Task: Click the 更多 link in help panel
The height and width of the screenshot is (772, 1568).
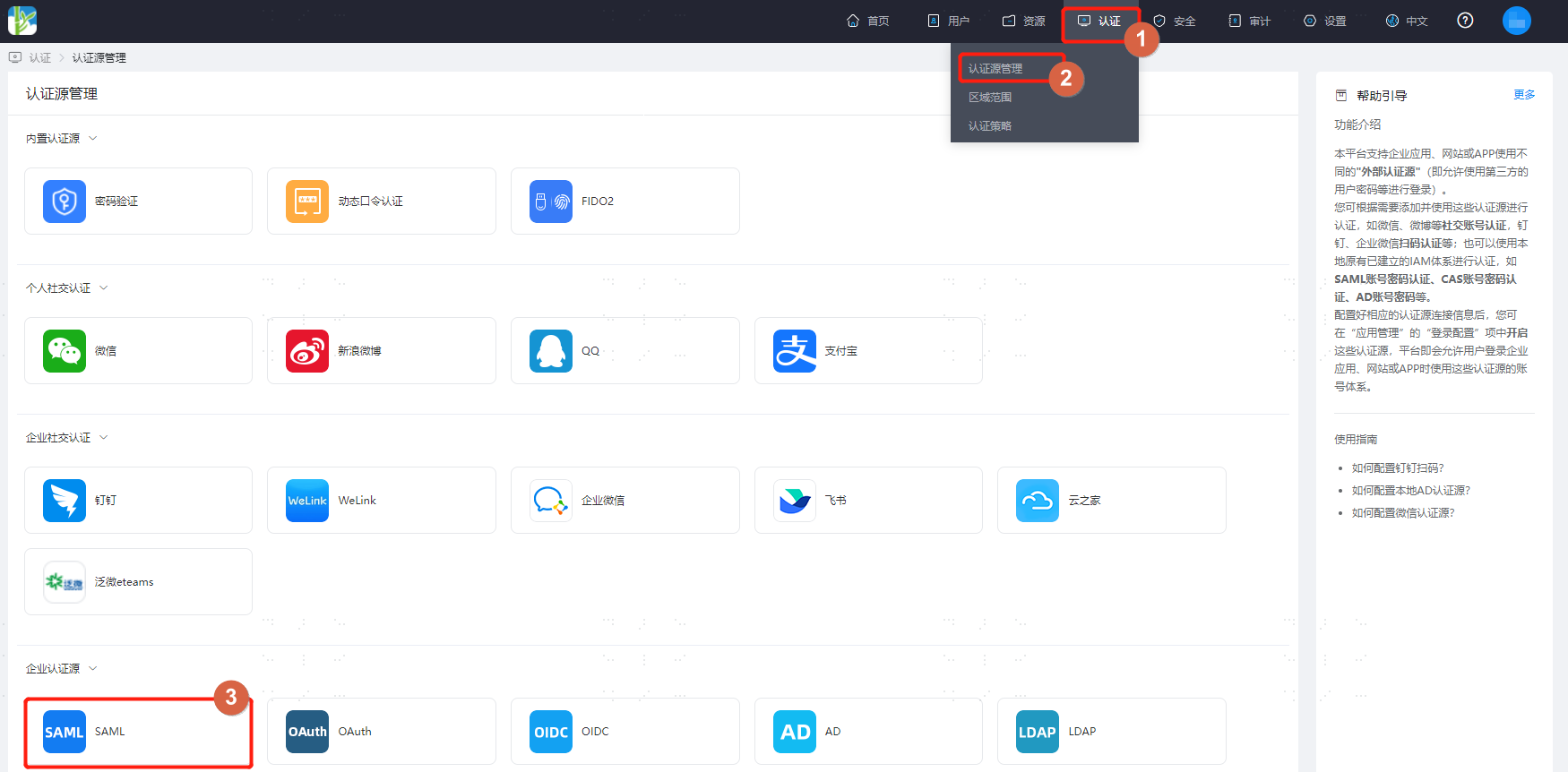Action: coord(1524,95)
